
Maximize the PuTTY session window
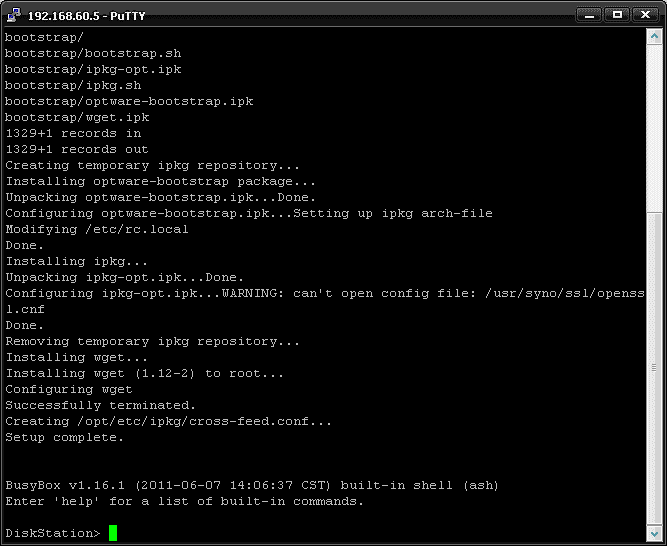pos(617,15)
